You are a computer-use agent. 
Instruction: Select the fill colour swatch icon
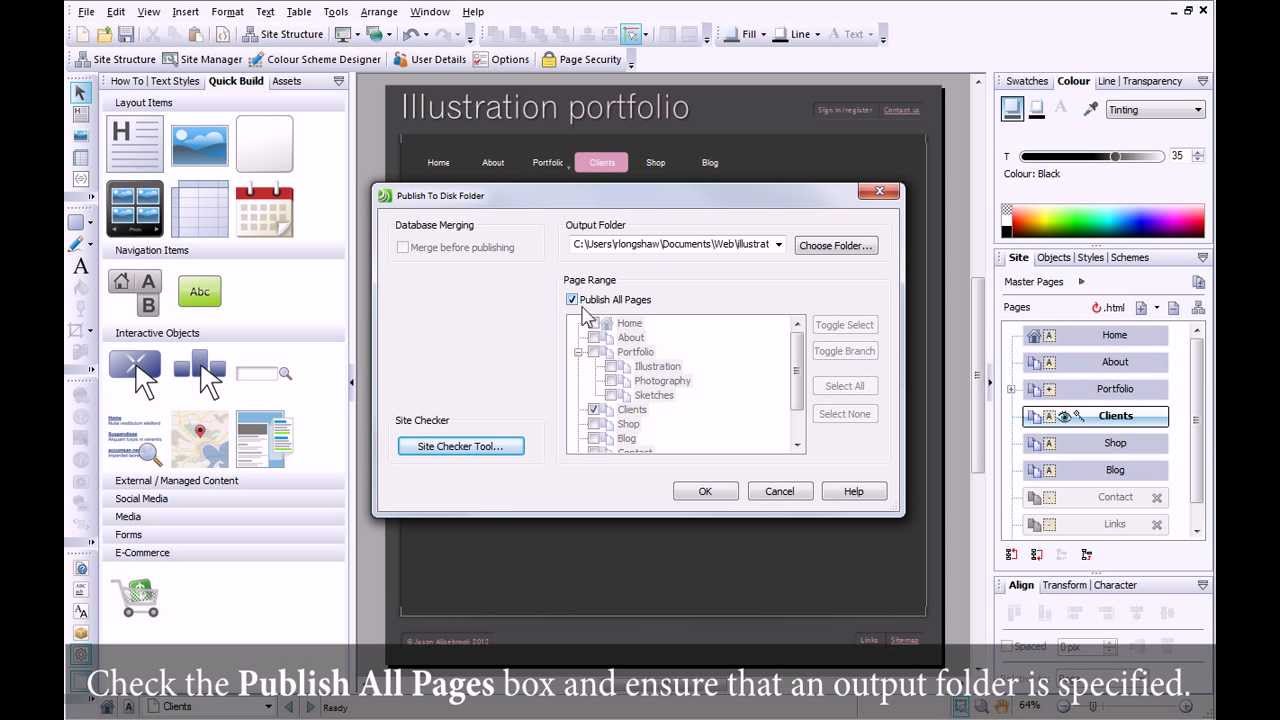tap(1013, 109)
